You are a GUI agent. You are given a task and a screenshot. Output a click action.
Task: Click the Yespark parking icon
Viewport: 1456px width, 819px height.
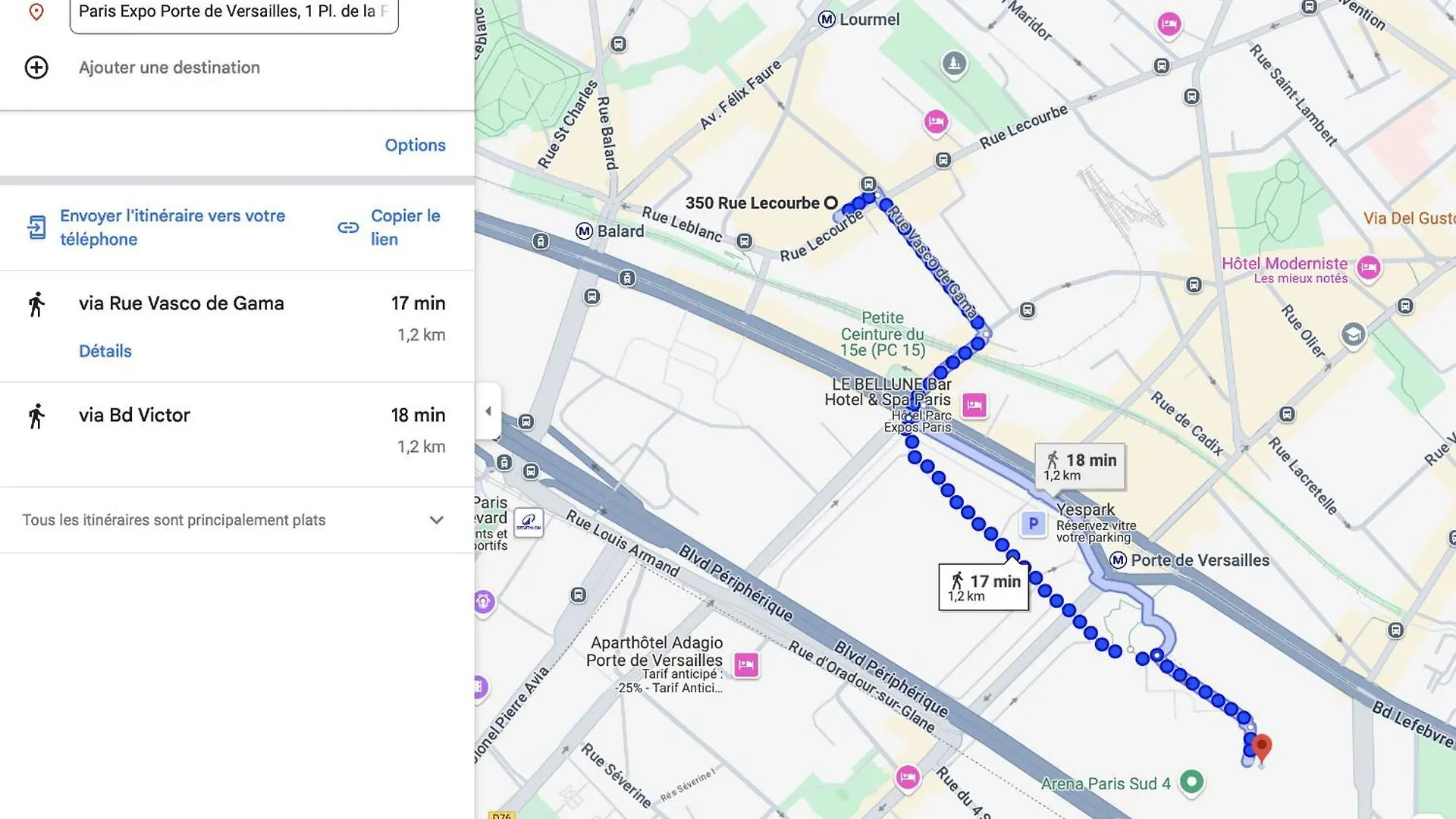[1033, 524]
